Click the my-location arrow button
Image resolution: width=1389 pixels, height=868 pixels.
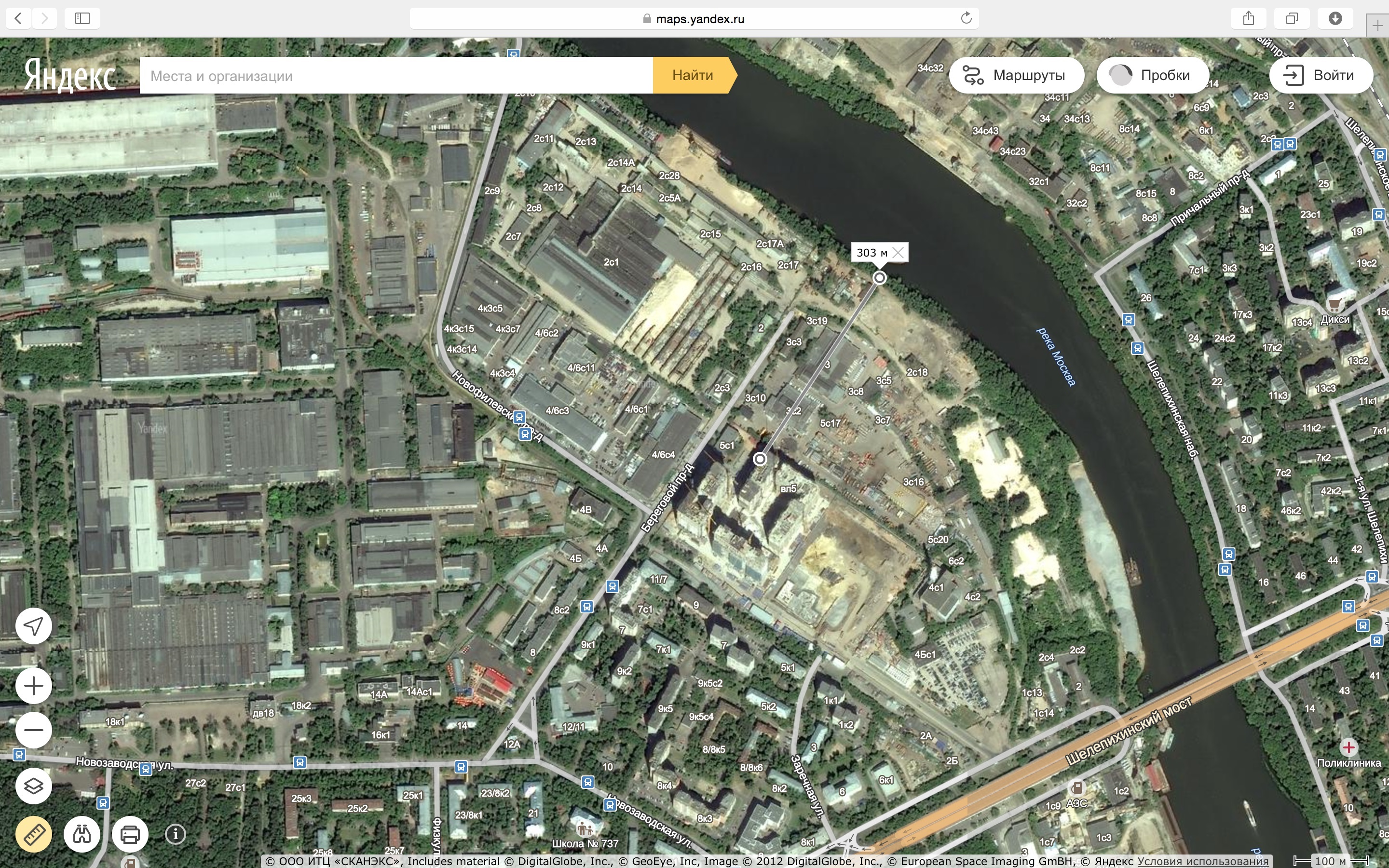34,626
